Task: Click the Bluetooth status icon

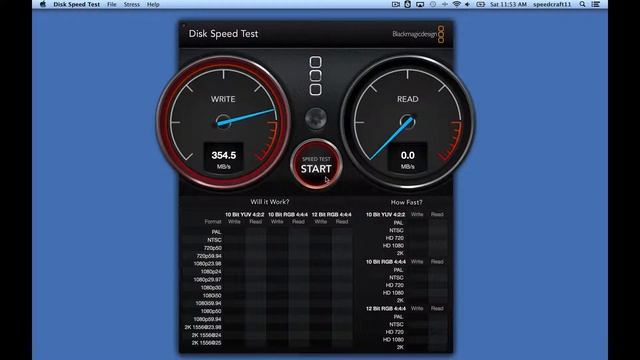Action: click(x=444, y=4)
